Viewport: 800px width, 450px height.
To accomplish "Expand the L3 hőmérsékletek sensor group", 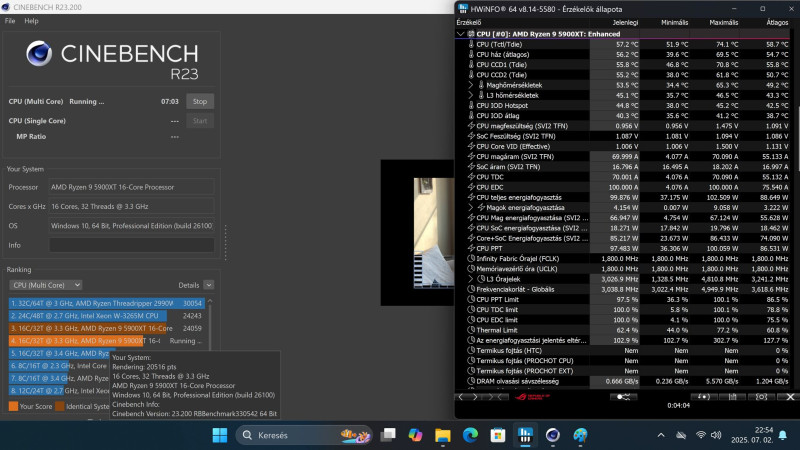I will pyautogui.click(x=471, y=95).
